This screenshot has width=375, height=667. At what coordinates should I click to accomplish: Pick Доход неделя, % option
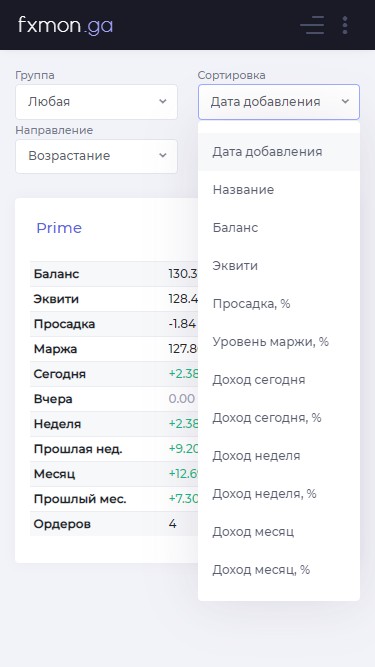coord(279,493)
